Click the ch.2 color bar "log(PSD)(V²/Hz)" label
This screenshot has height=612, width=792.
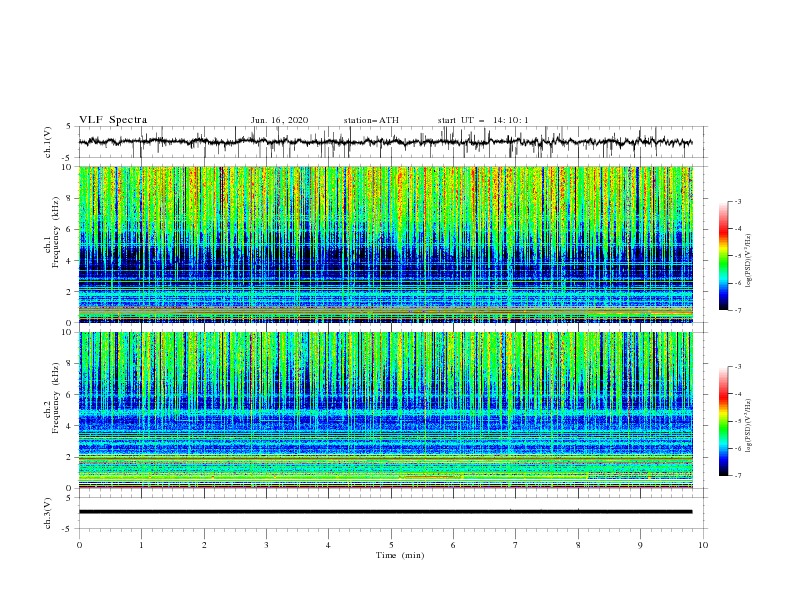pos(748,426)
